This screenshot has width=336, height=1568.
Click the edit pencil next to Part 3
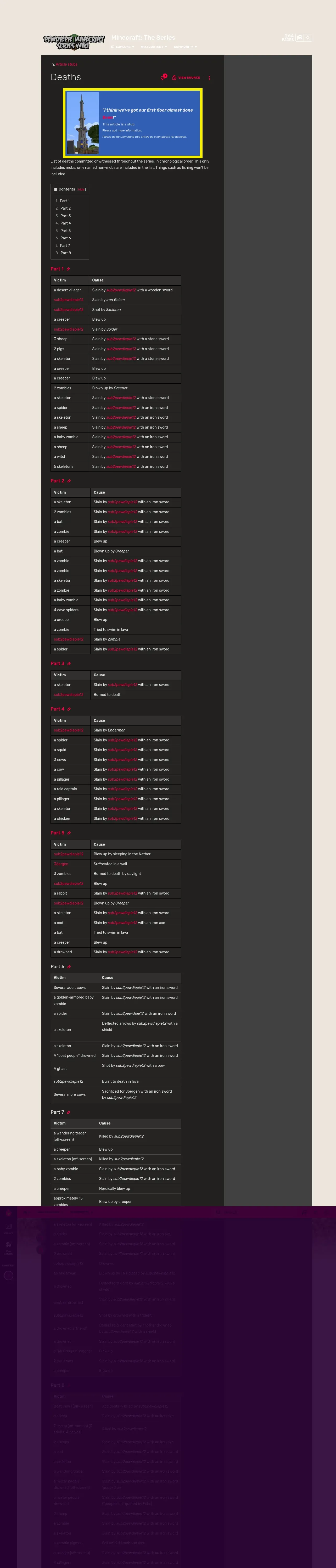pyautogui.click(x=69, y=664)
